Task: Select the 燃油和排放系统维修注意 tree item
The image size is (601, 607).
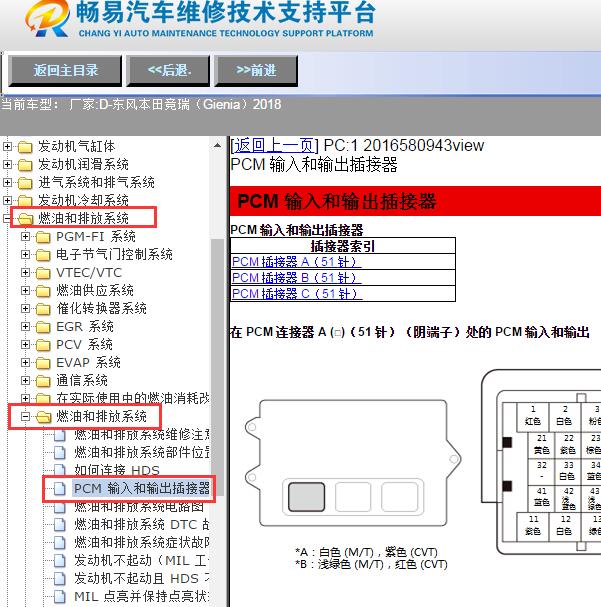Action: pyautogui.click(x=142, y=435)
